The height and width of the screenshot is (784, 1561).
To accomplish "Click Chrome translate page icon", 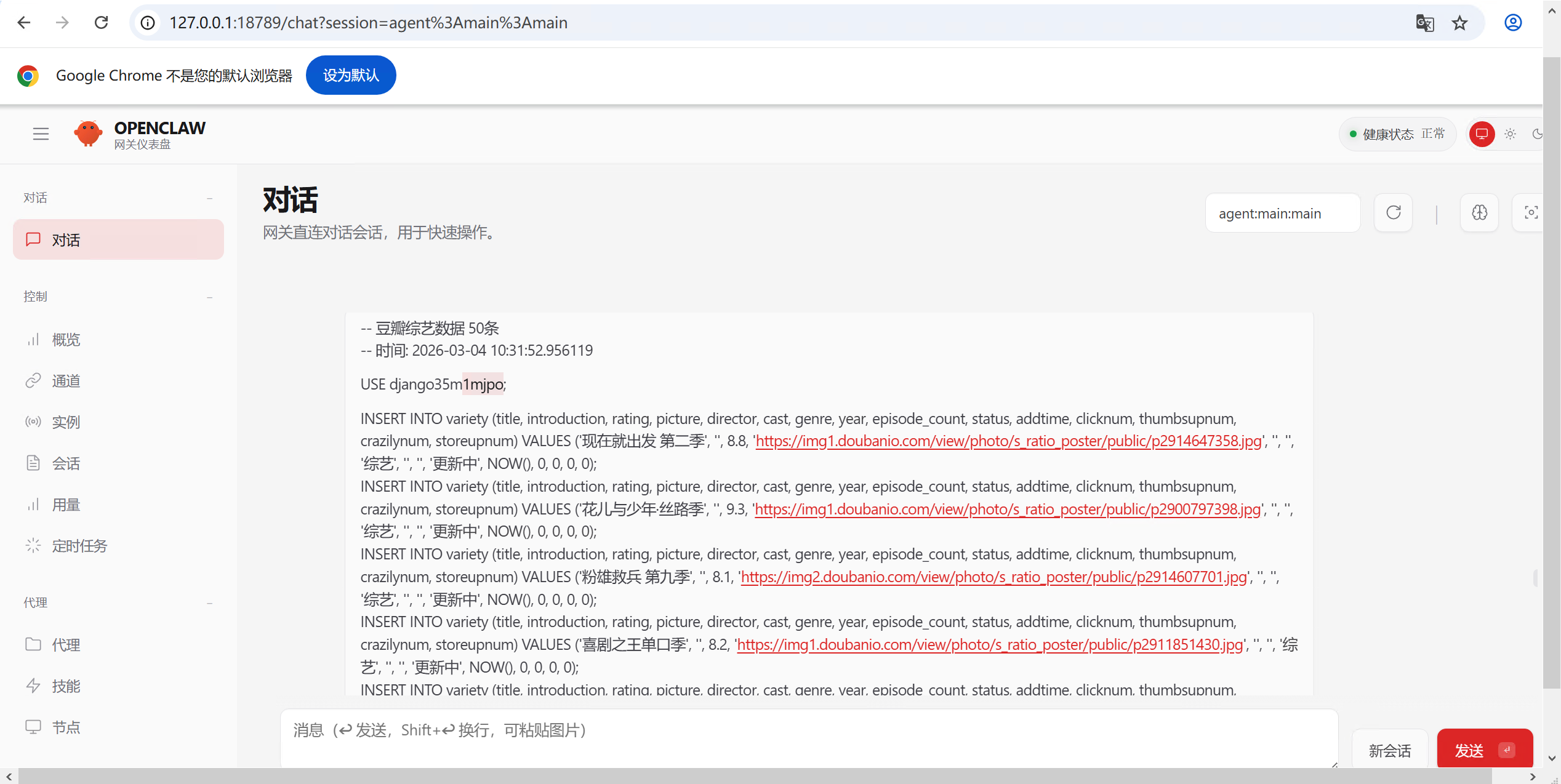I will point(1424,23).
